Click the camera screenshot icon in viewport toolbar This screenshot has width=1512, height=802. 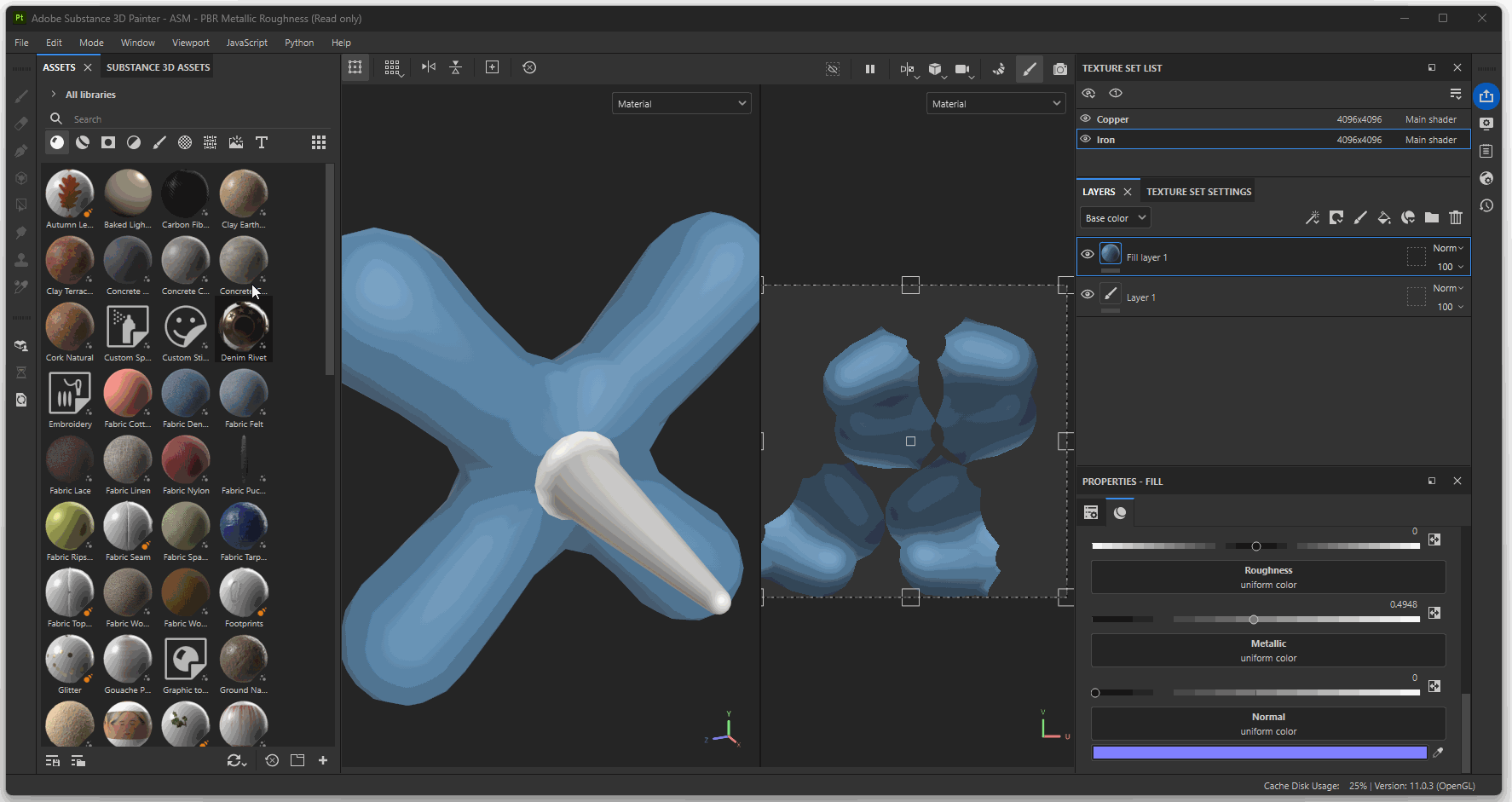click(1059, 69)
